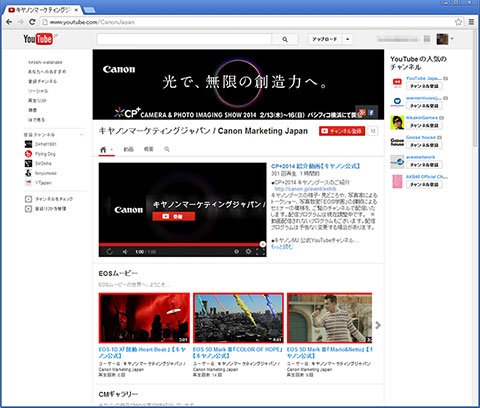480x408 pixels.
Task: Show next EOS movie videos with arrow
Action: 378,325
